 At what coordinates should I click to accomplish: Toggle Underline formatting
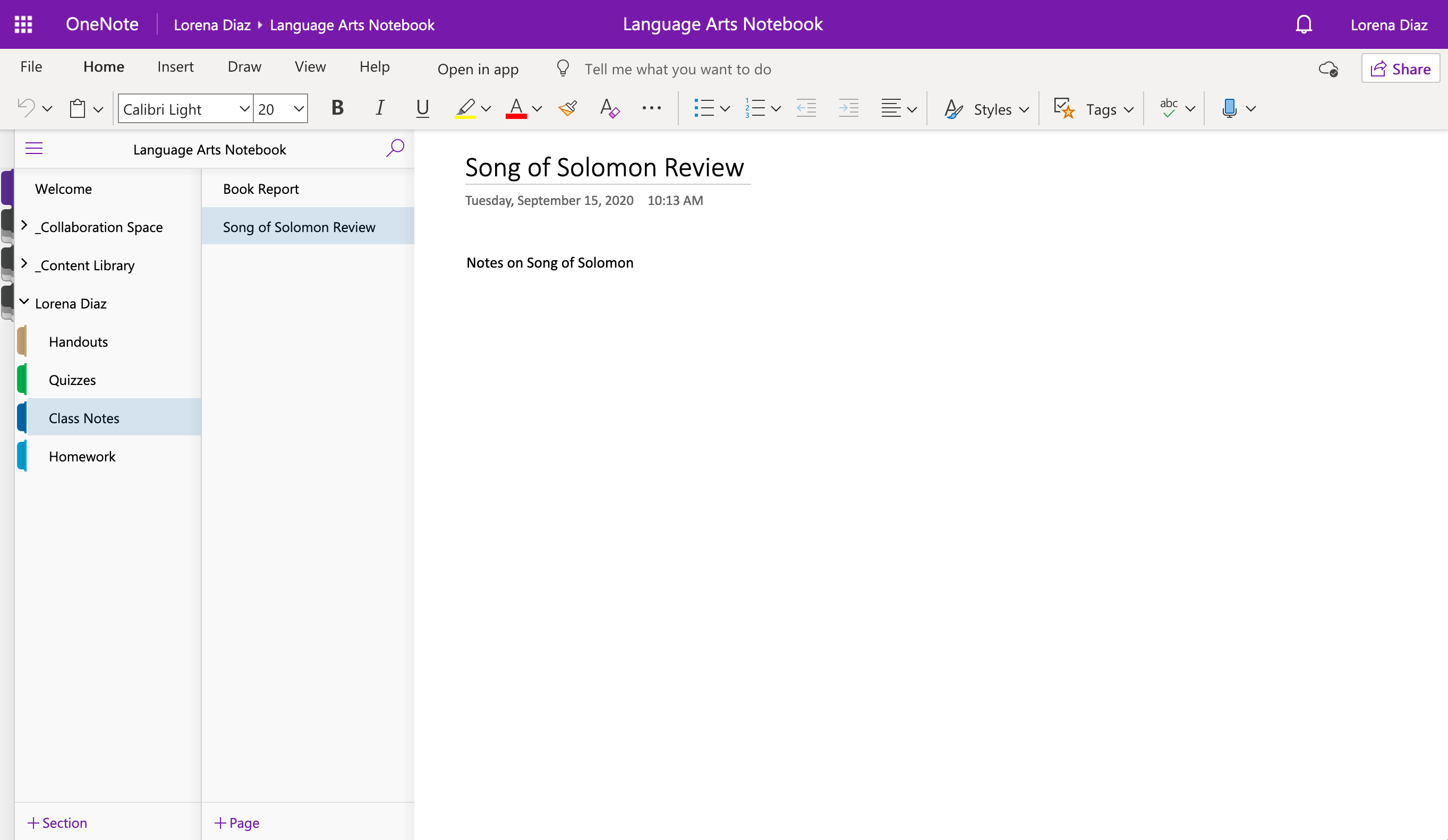click(422, 108)
